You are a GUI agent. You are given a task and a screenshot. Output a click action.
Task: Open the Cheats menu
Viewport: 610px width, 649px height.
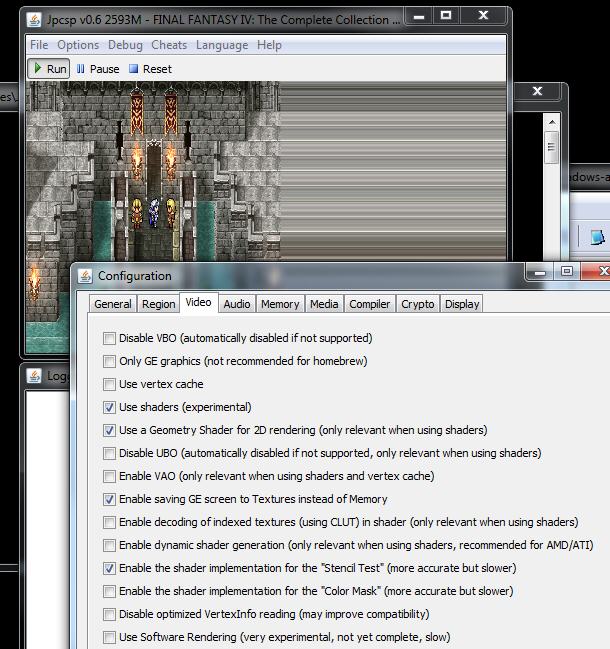pyautogui.click(x=169, y=45)
